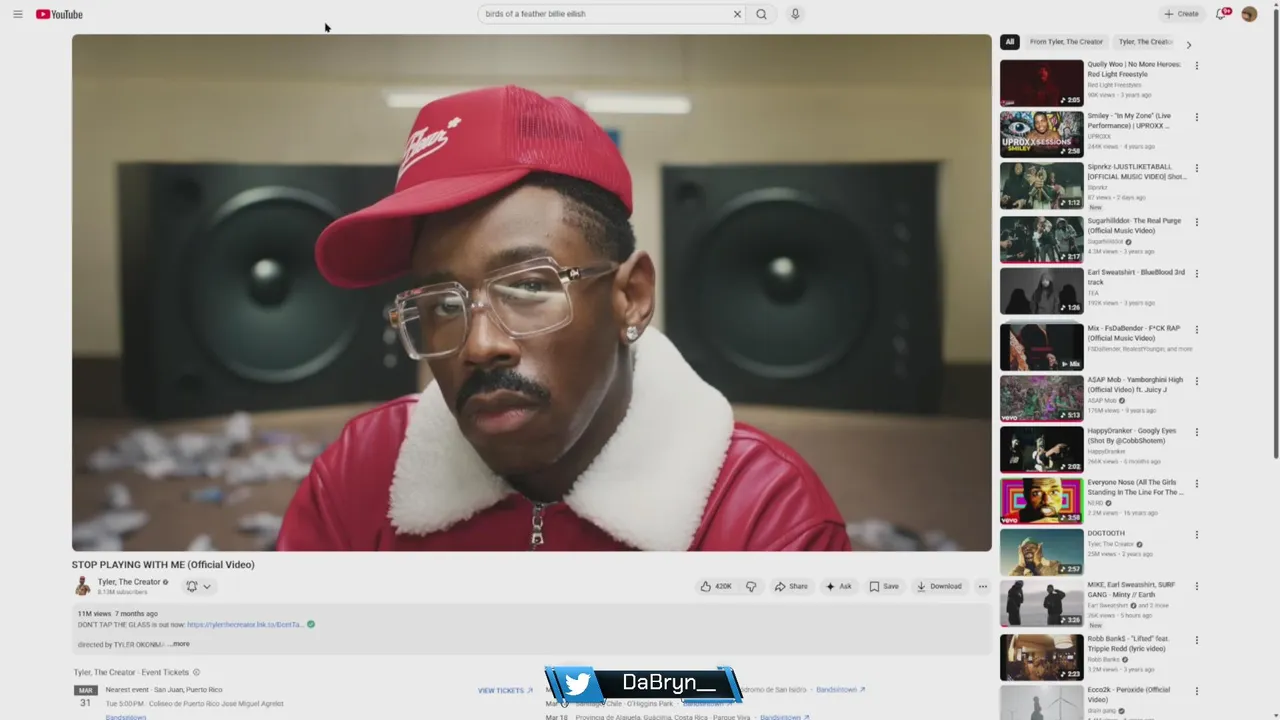Viewport: 1280px width, 720px height.
Task: Dislike the video with thumbs down
Action: tap(751, 587)
